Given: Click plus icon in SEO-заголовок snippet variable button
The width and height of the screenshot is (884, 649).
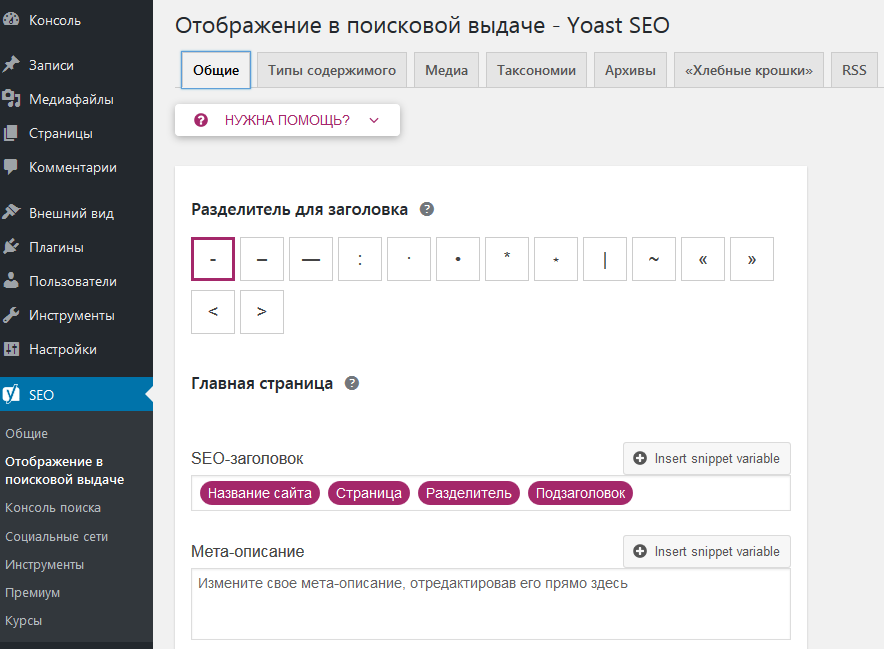Looking at the screenshot, I should [640, 458].
